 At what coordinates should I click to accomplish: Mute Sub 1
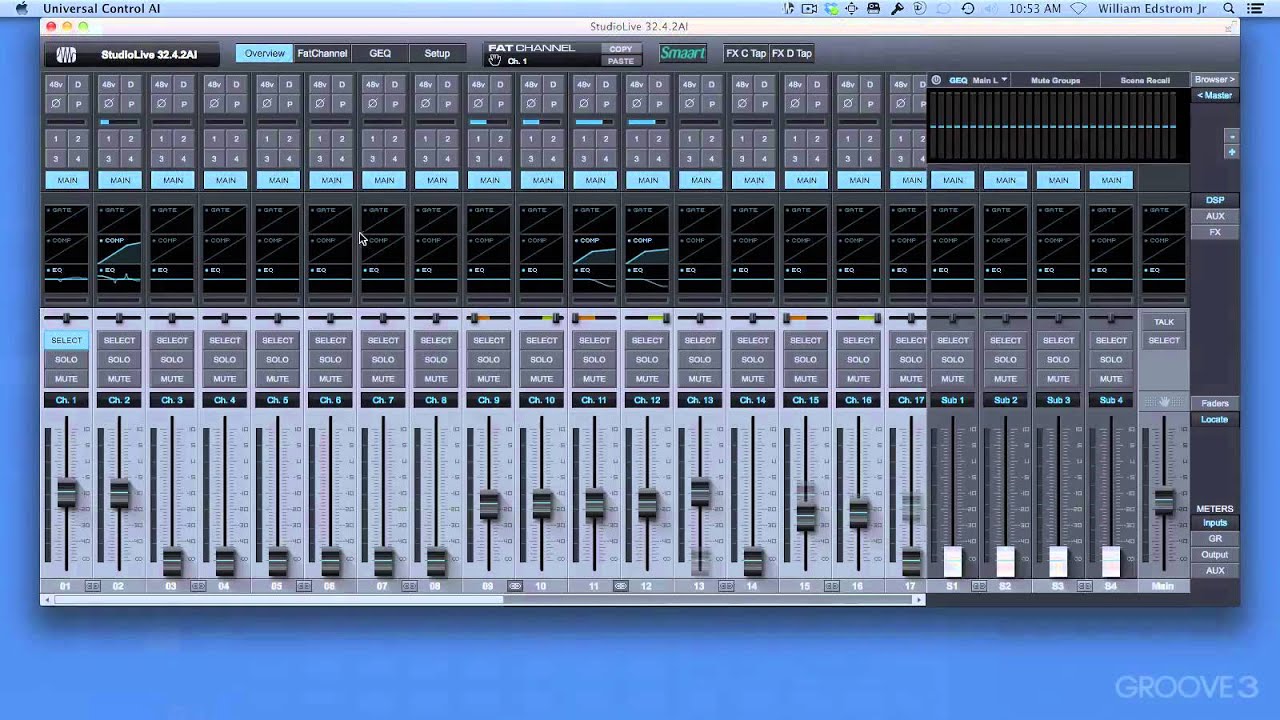tap(953, 378)
